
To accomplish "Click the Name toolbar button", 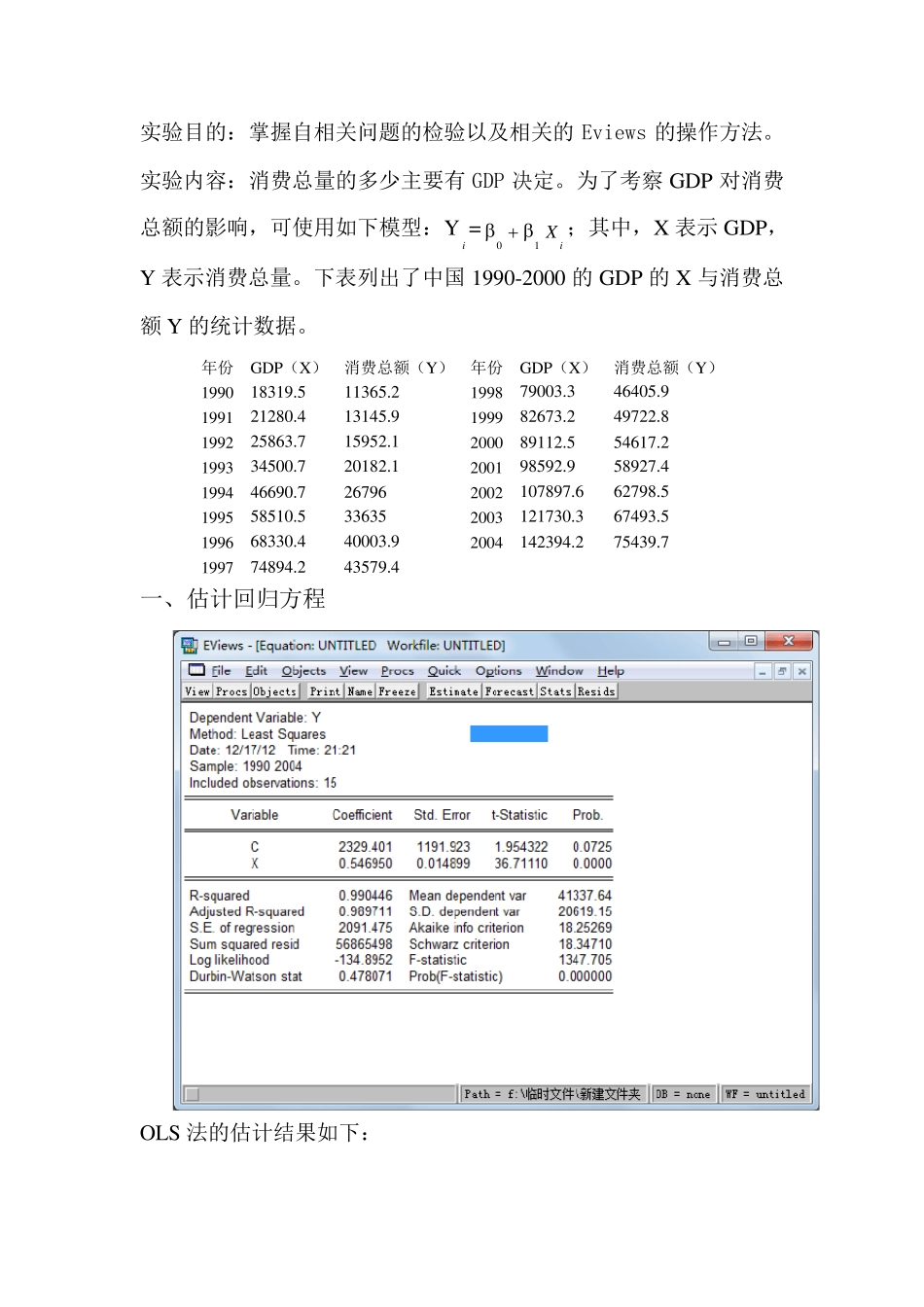I will [360, 691].
